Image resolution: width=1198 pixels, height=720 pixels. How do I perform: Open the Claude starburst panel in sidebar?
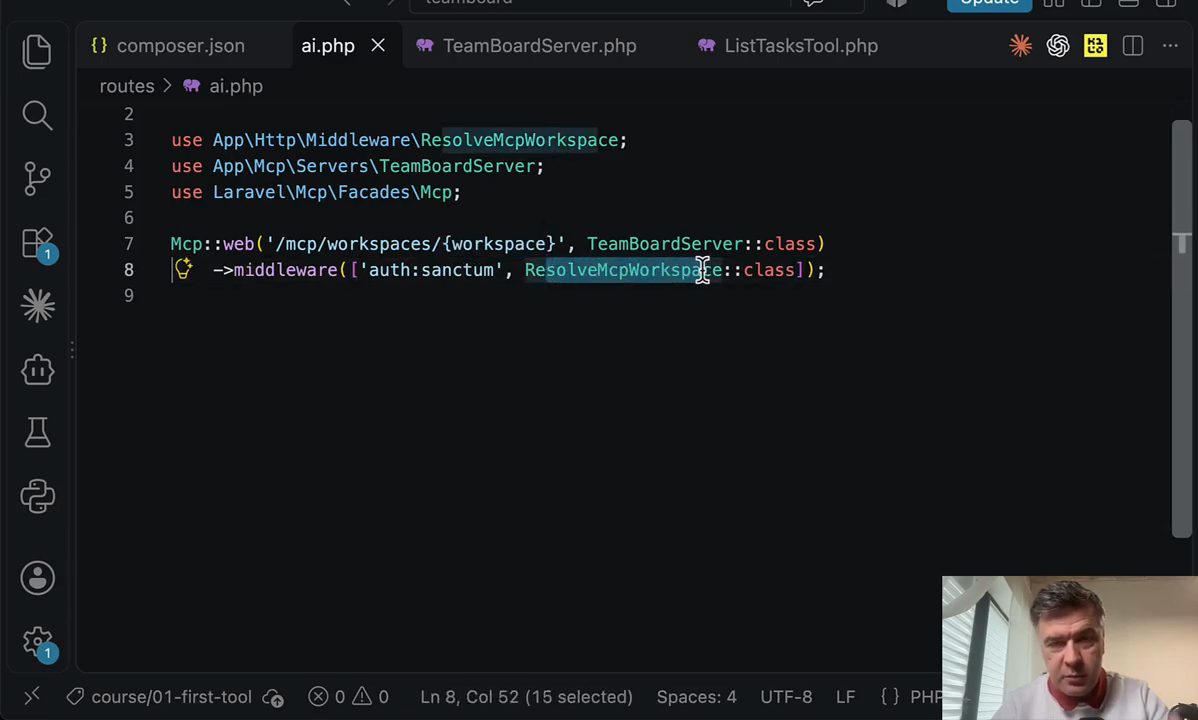pyautogui.click(x=37, y=306)
